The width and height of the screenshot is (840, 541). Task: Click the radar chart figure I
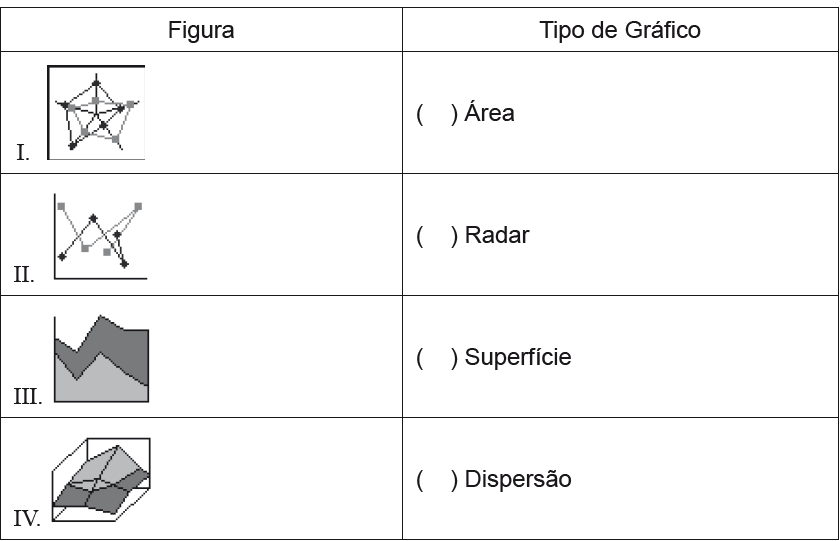(96, 112)
